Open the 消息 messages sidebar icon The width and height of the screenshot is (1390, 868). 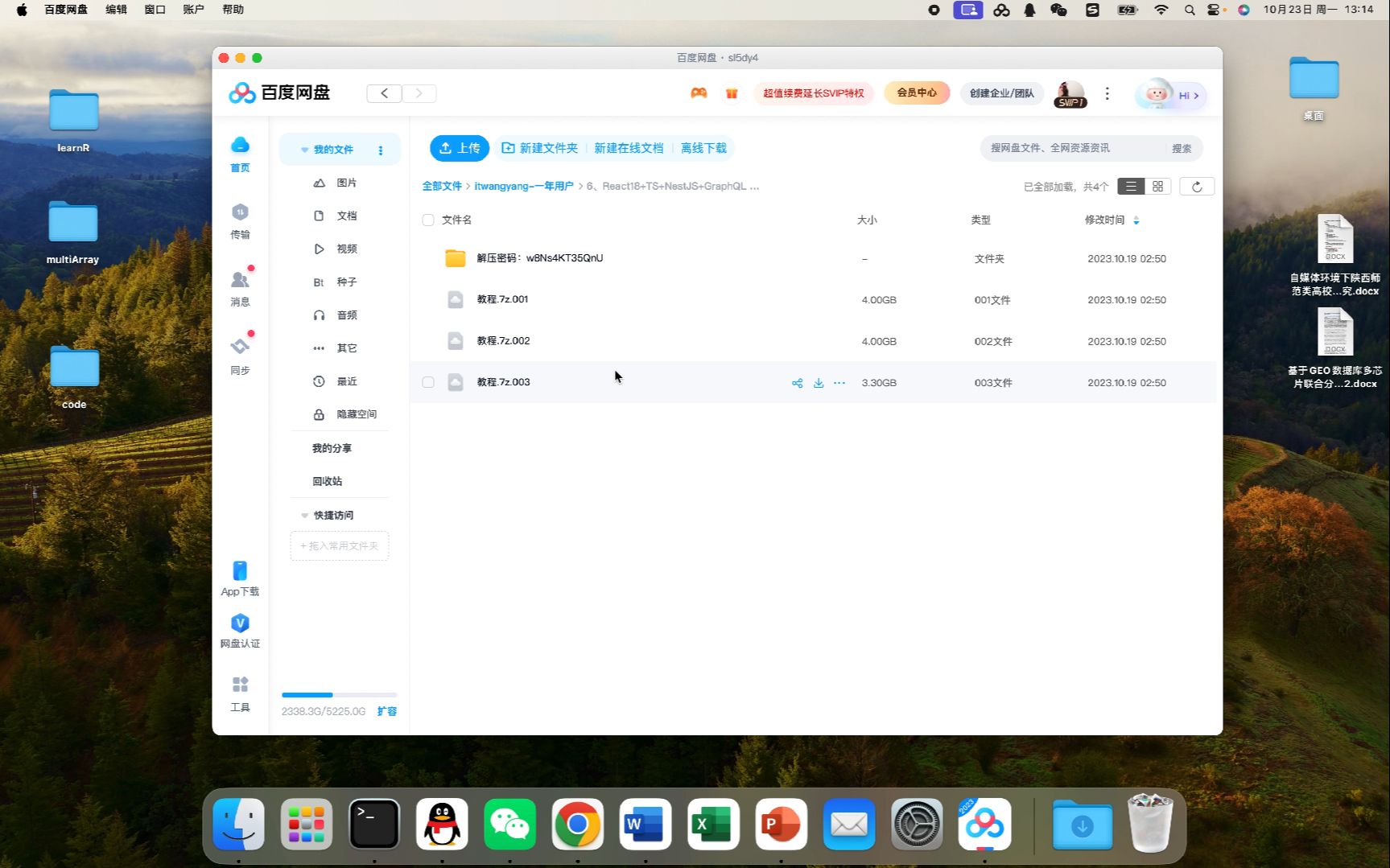(240, 279)
